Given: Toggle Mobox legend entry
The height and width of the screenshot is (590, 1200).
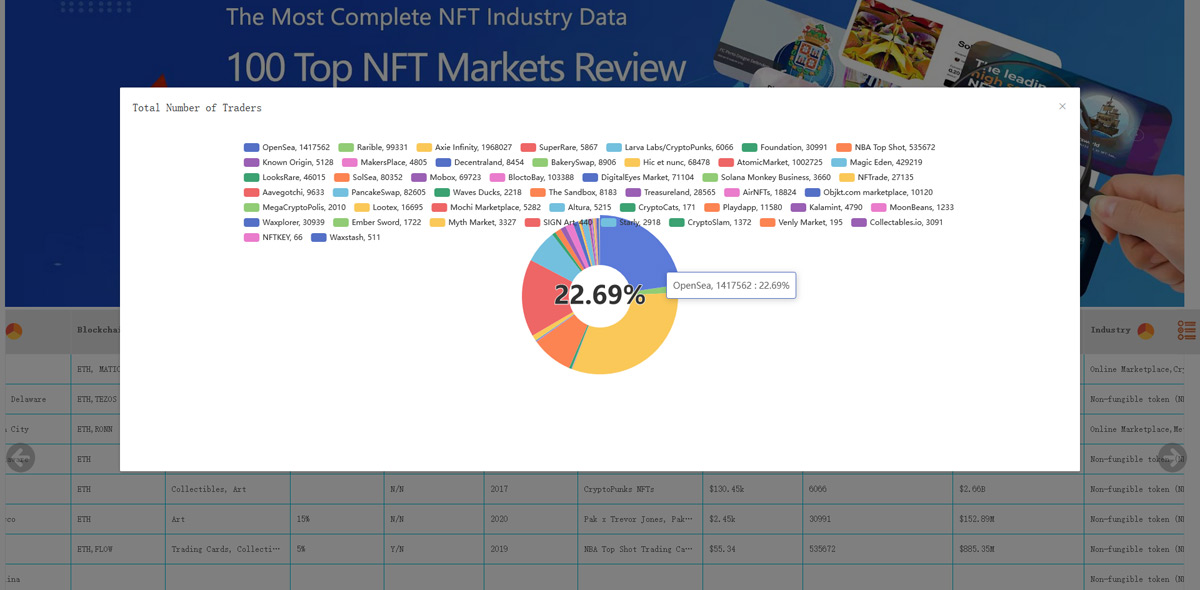Looking at the screenshot, I should (x=446, y=177).
